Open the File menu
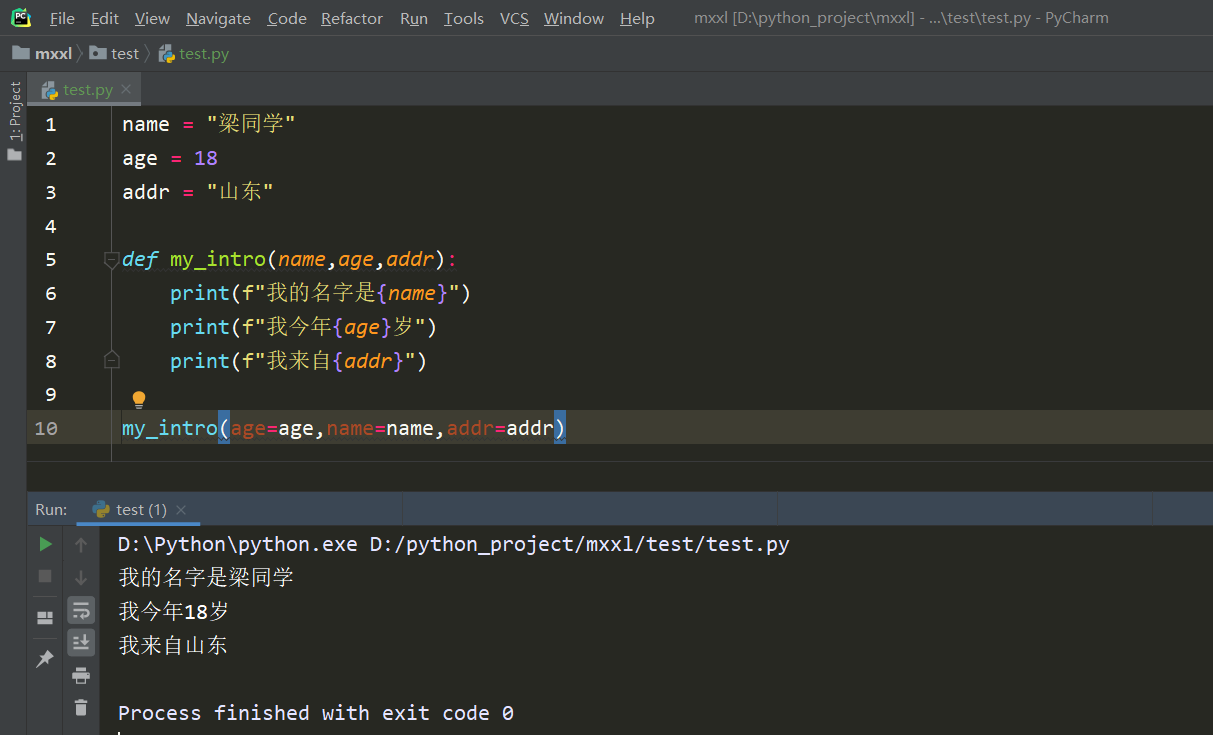Screen dimensions: 1213x735 62,18
